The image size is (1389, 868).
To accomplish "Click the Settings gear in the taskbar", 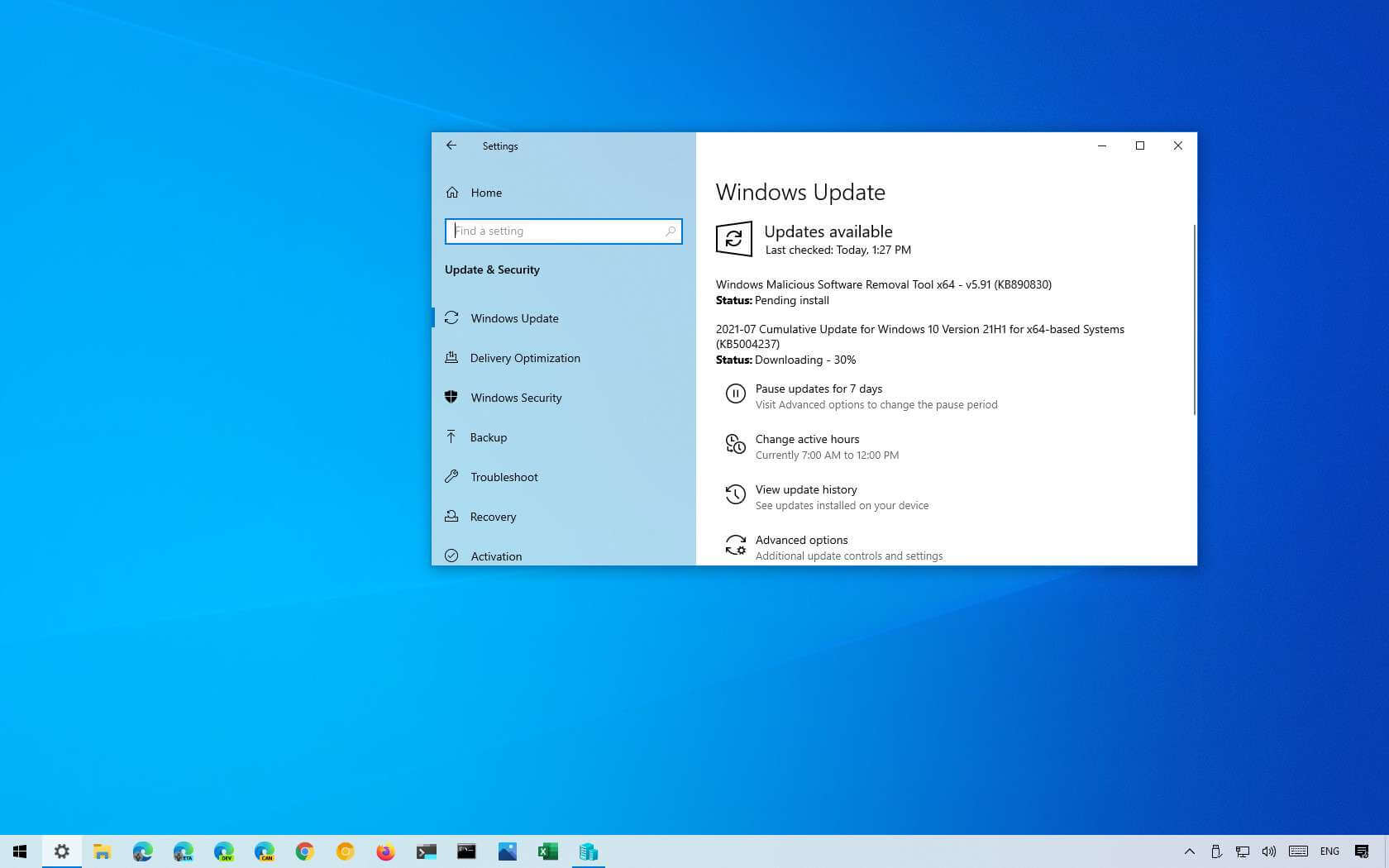I will point(61,851).
